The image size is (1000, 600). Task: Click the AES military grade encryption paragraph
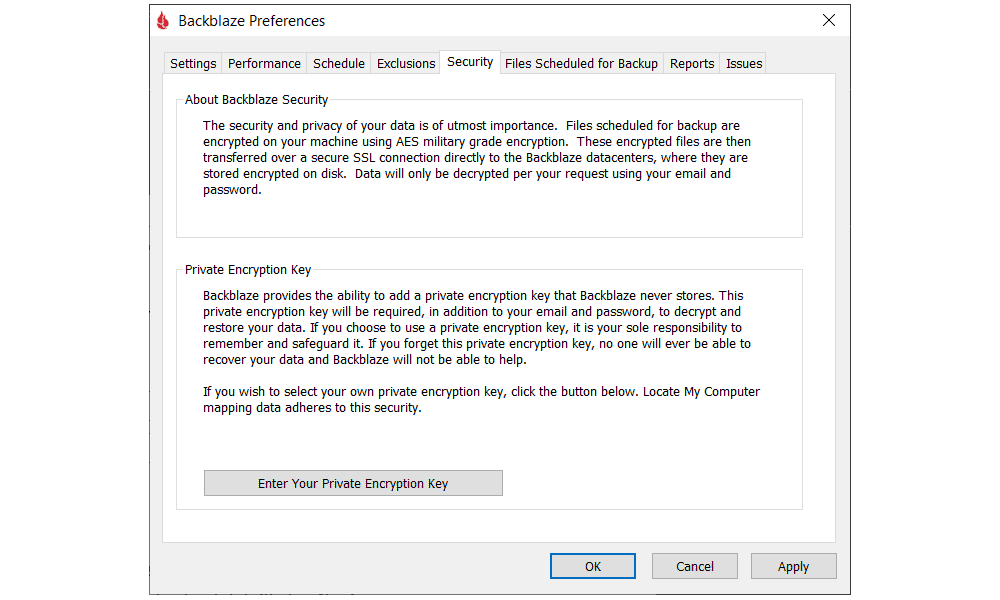point(477,157)
